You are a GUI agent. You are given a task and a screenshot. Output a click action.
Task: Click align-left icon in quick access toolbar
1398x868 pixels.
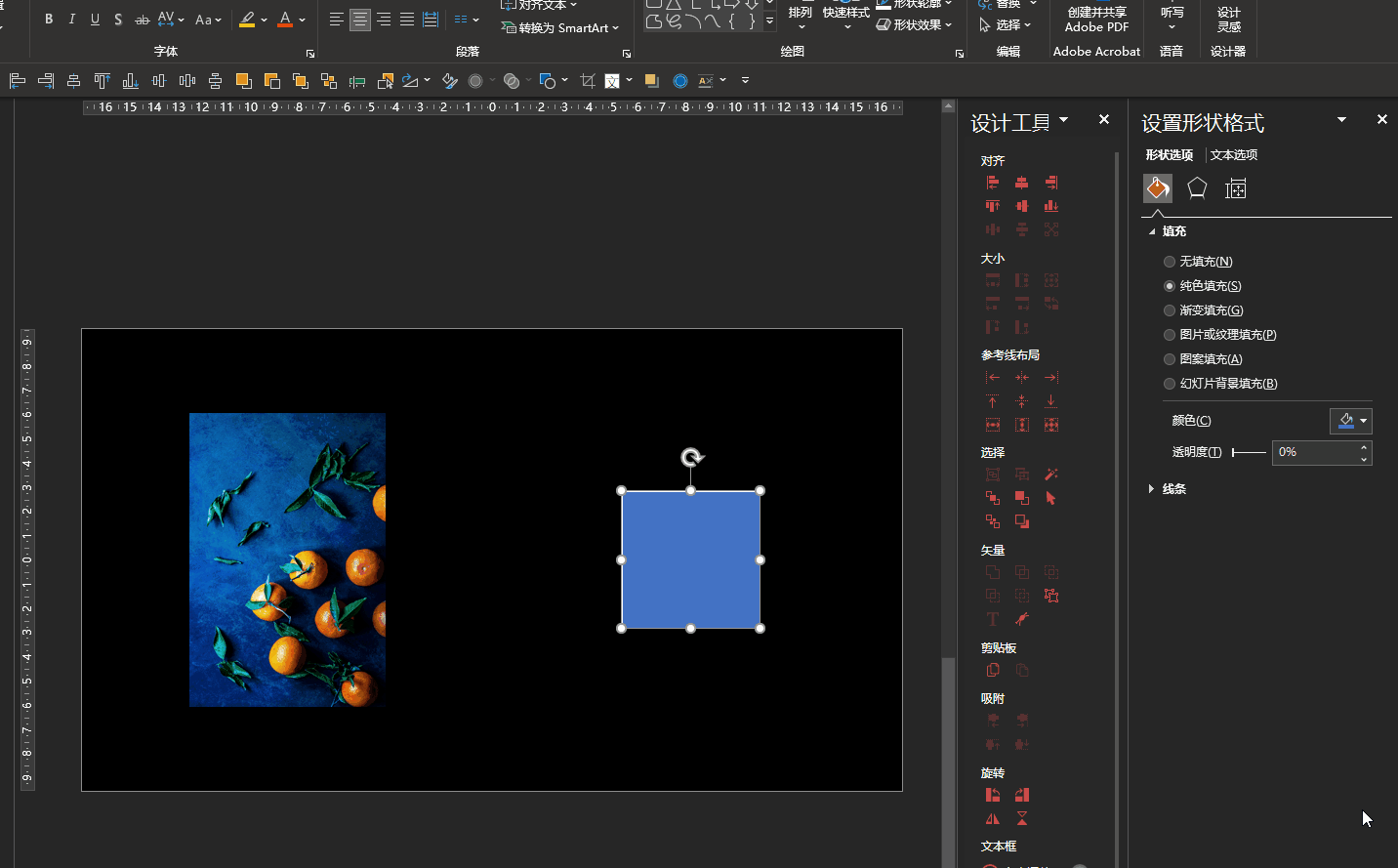coord(18,81)
